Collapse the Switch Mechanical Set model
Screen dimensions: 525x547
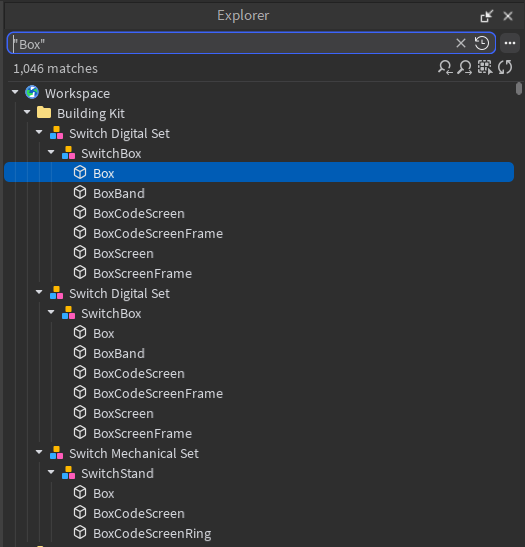[x=39, y=452]
